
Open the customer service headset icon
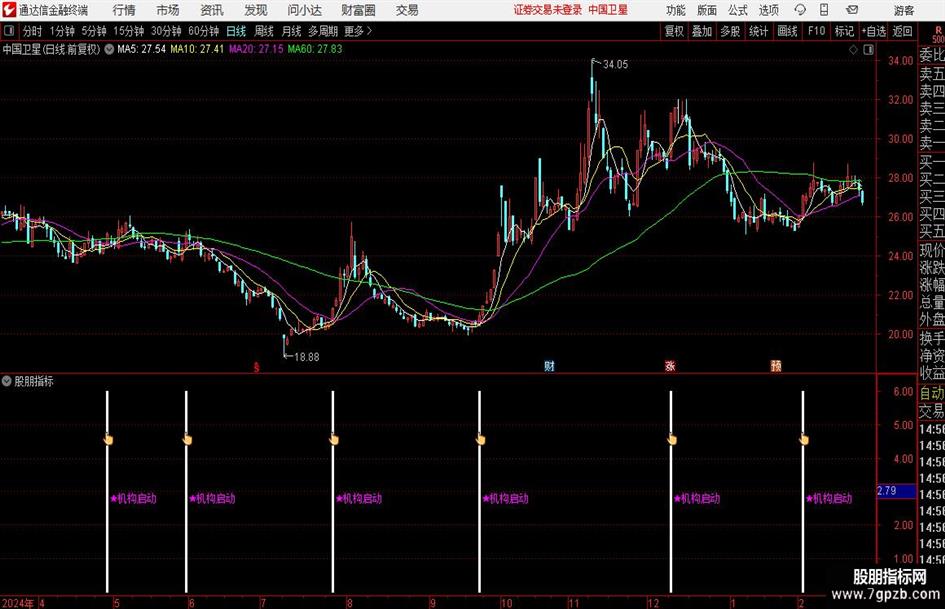click(800, 10)
